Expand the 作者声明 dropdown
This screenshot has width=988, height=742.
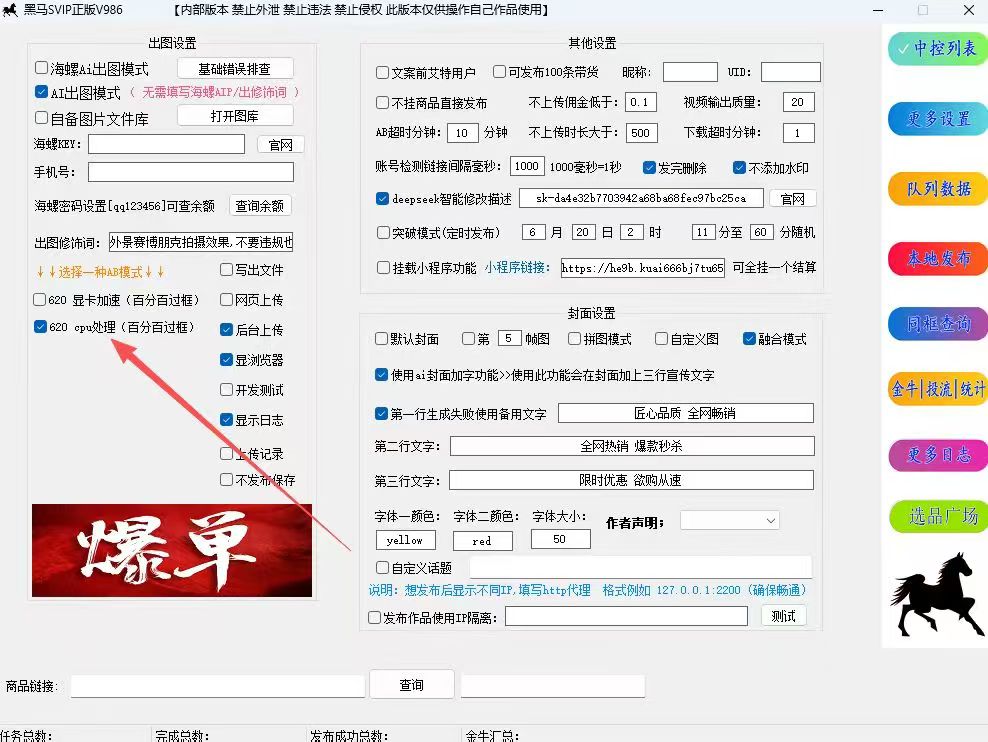click(730, 520)
